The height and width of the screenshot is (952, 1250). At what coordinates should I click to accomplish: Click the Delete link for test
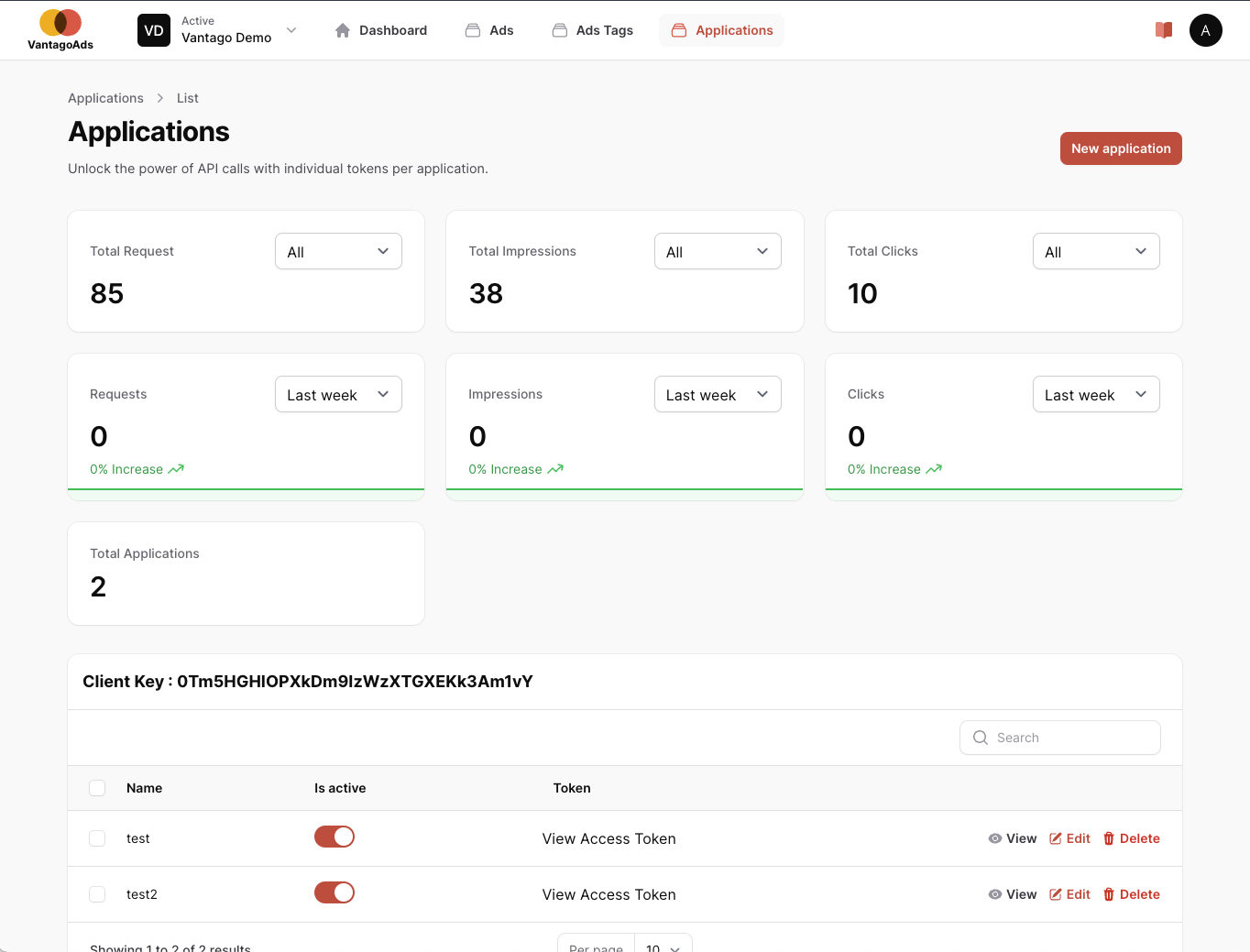1132,838
